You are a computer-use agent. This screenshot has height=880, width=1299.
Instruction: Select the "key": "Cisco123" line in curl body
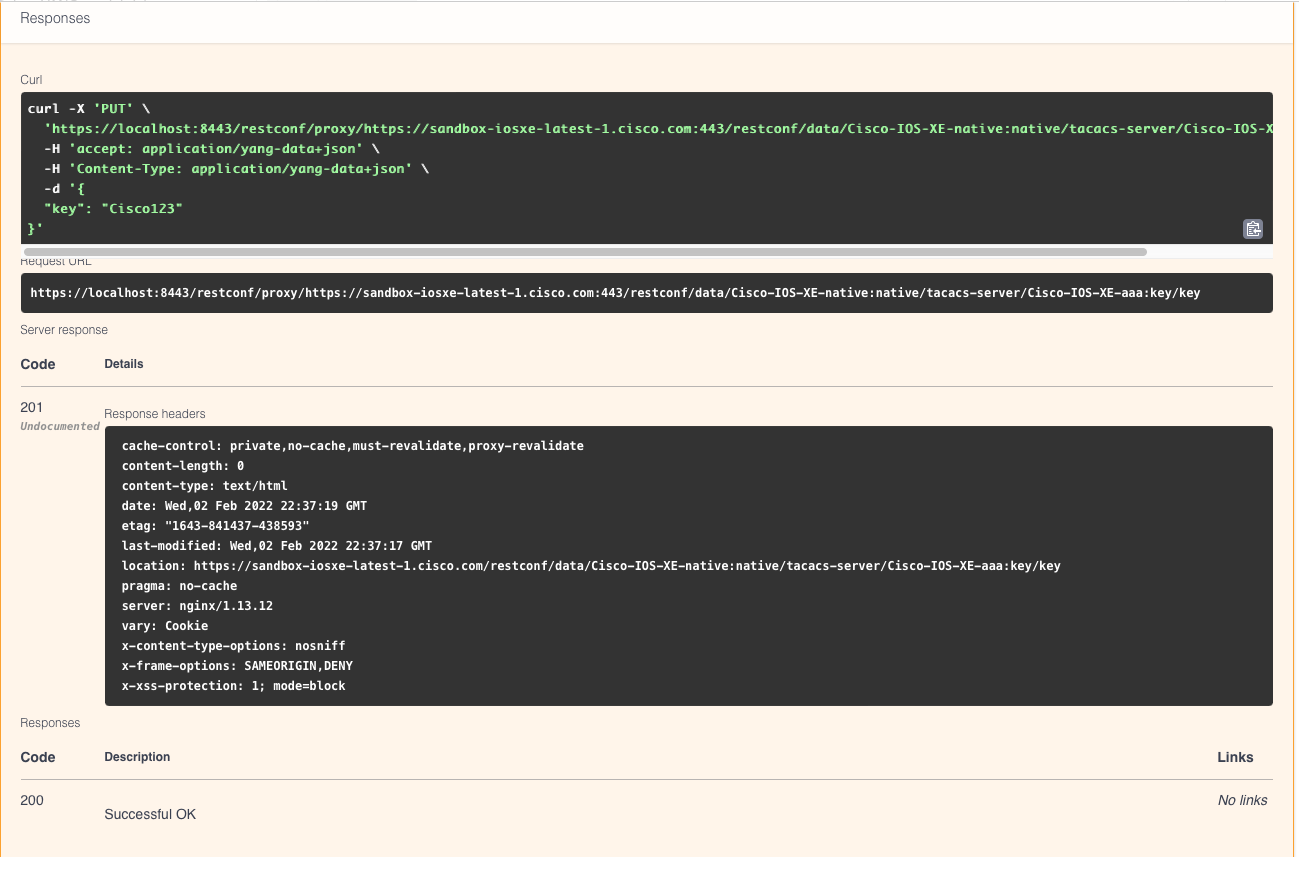click(114, 208)
